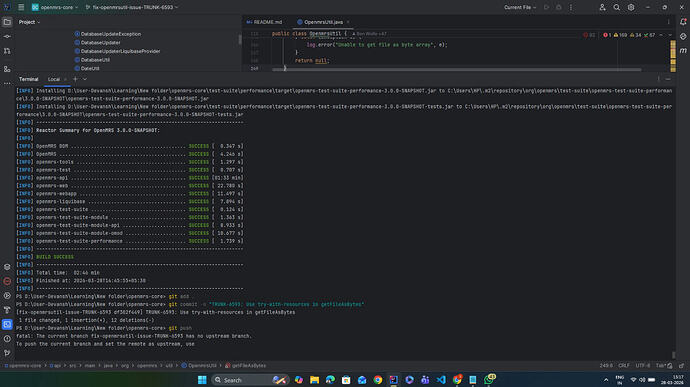Viewport: 690px width, 387px height.
Task: Hide the Terminal panel minimize icon
Action: click(668, 79)
